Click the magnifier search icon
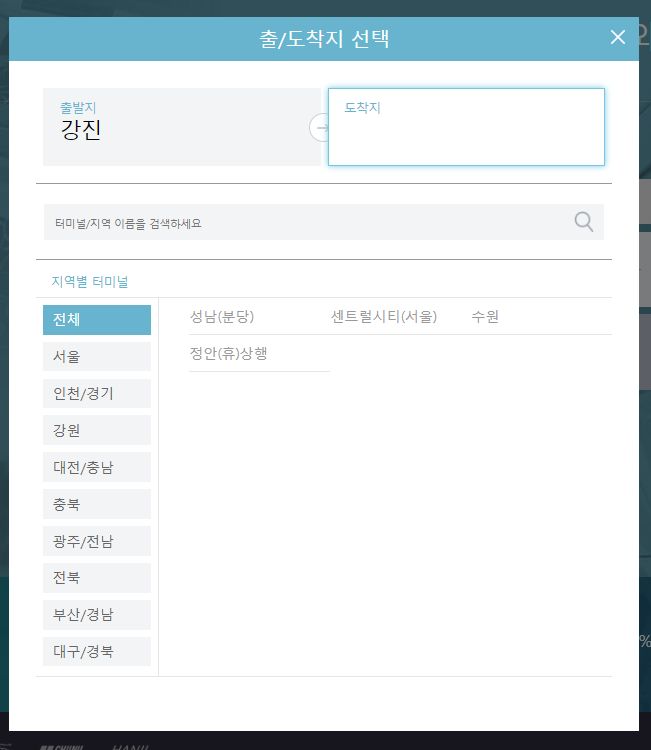Screen dimensions: 651x750 click(584, 222)
